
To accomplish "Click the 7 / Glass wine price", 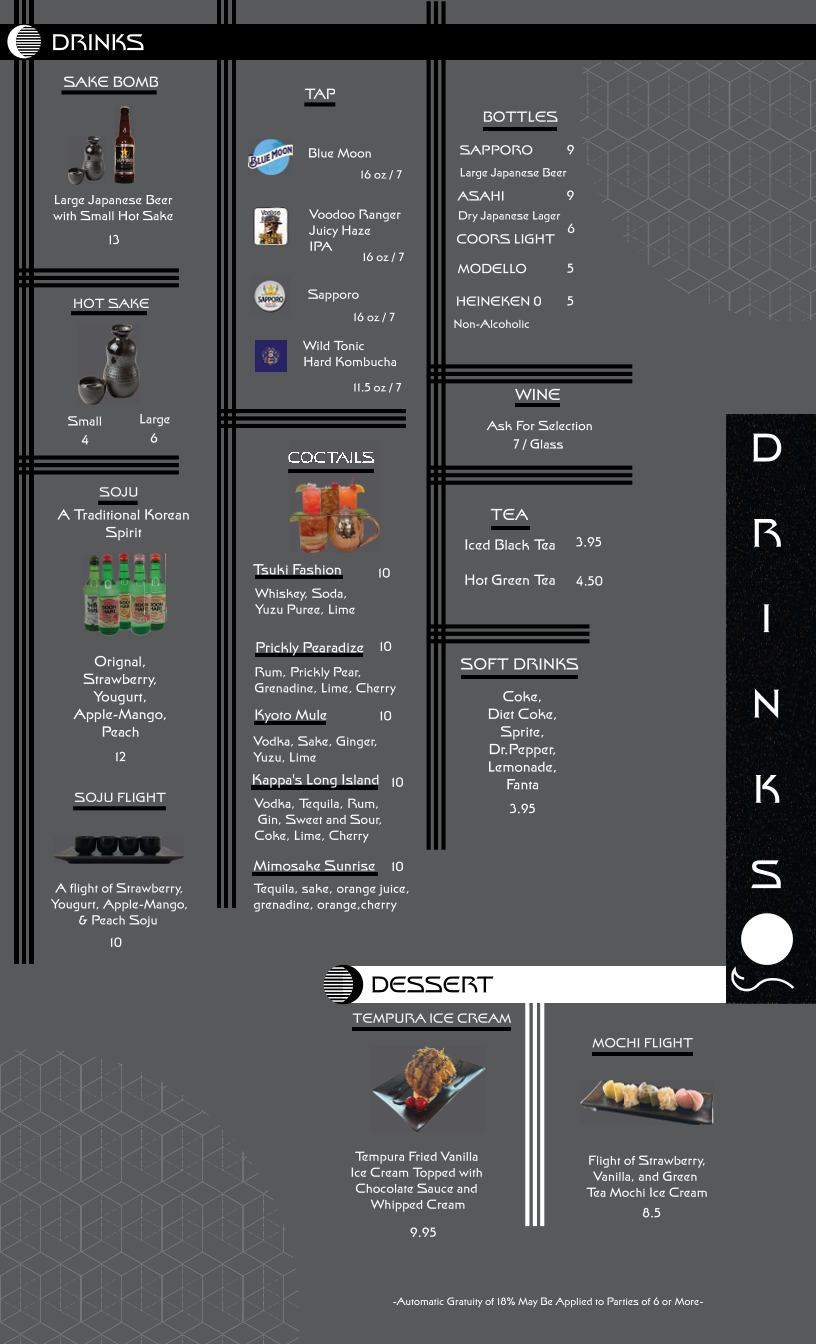I will pyautogui.click(x=538, y=444).
